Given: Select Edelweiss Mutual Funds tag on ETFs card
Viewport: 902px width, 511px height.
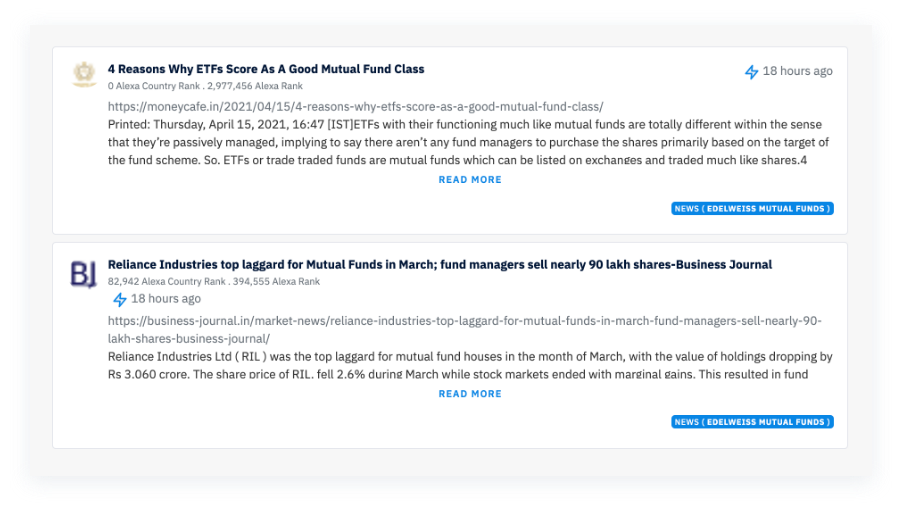Looking at the screenshot, I should 752,208.
